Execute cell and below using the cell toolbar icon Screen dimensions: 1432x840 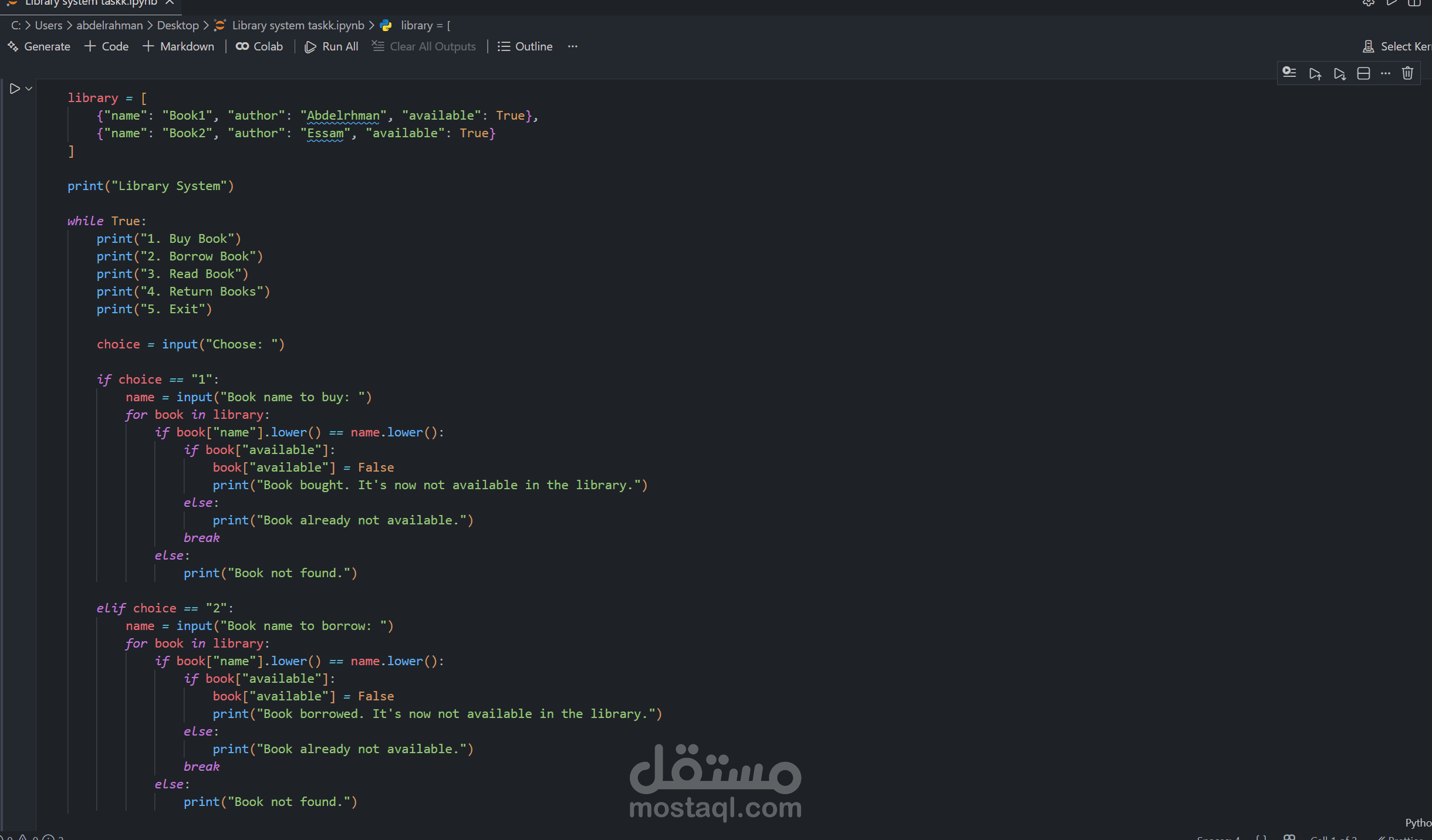[x=1339, y=73]
